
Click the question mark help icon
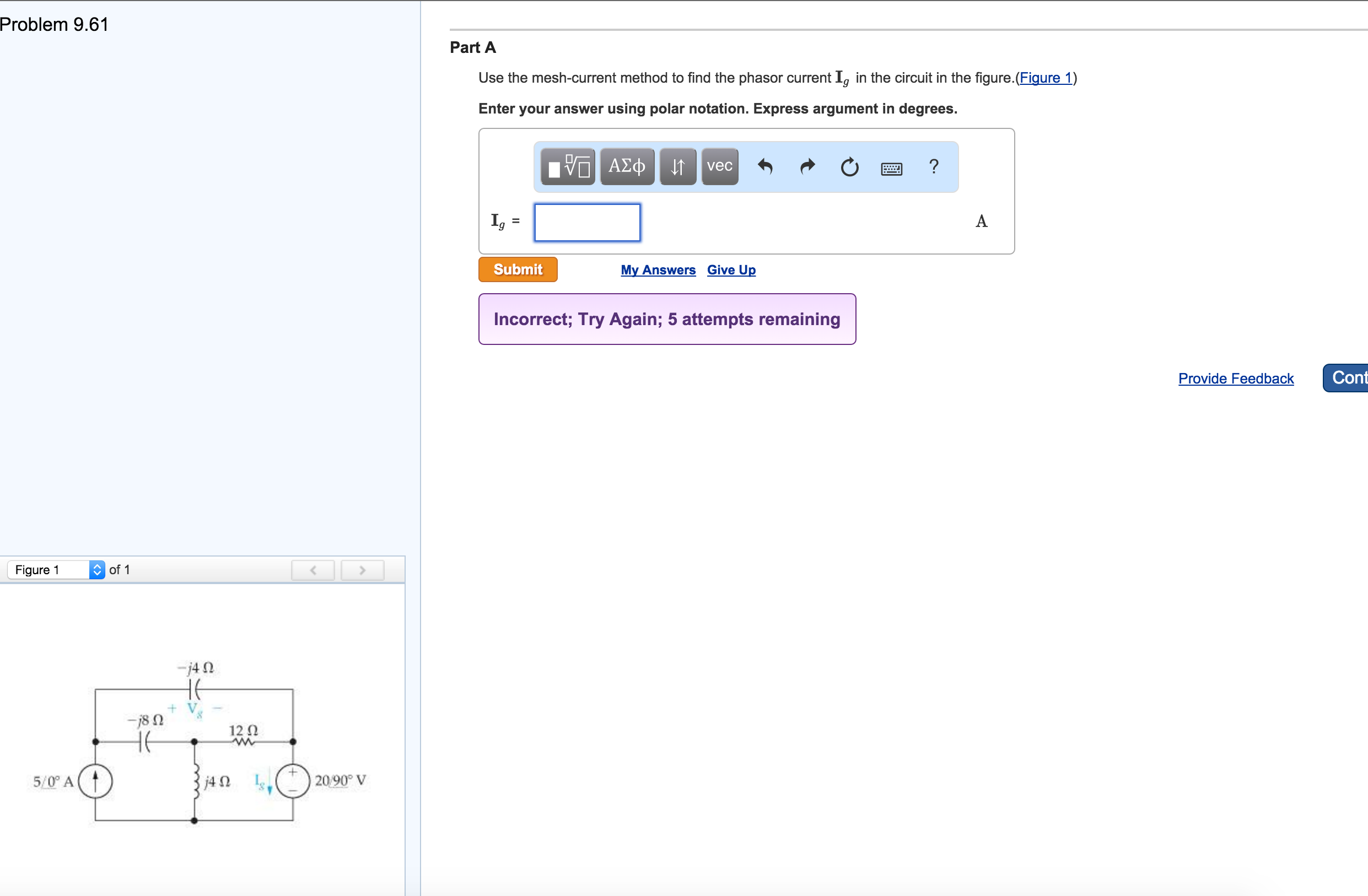933,166
